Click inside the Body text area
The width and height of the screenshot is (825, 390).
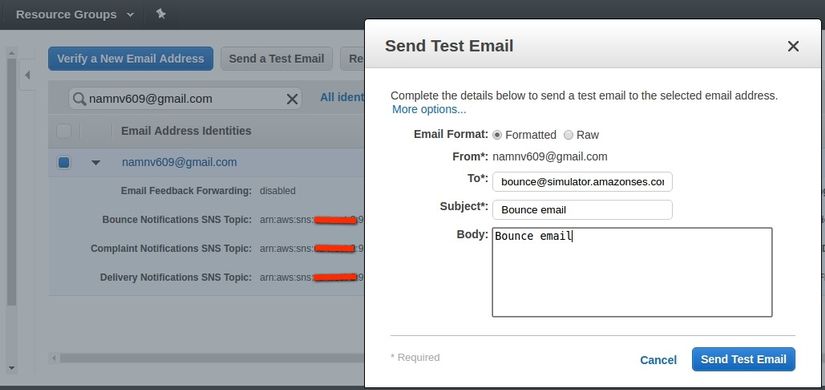pos(632,272)
